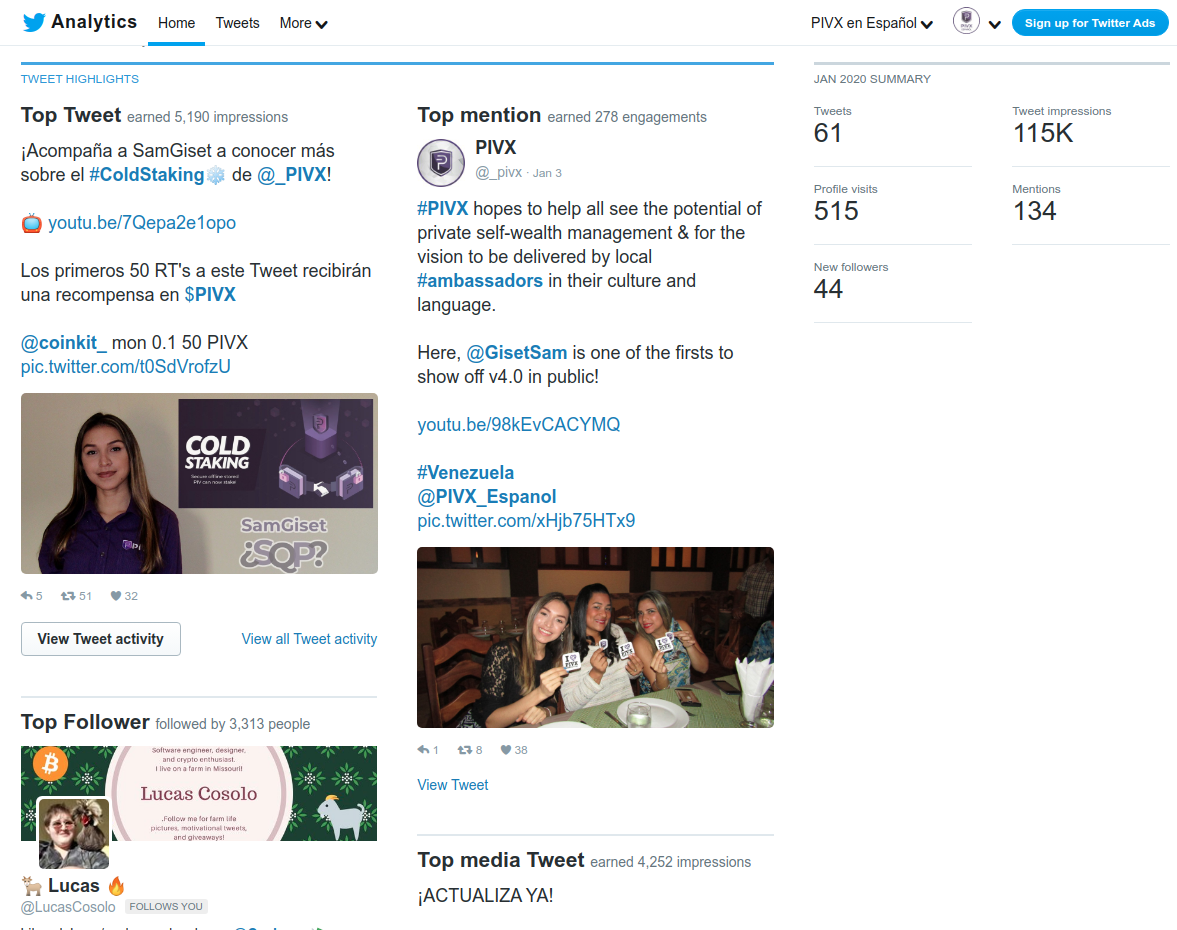The image size is (1177, 930).
Task: Open PIVX account name in Top mention
Action: (x=495, y=148)
